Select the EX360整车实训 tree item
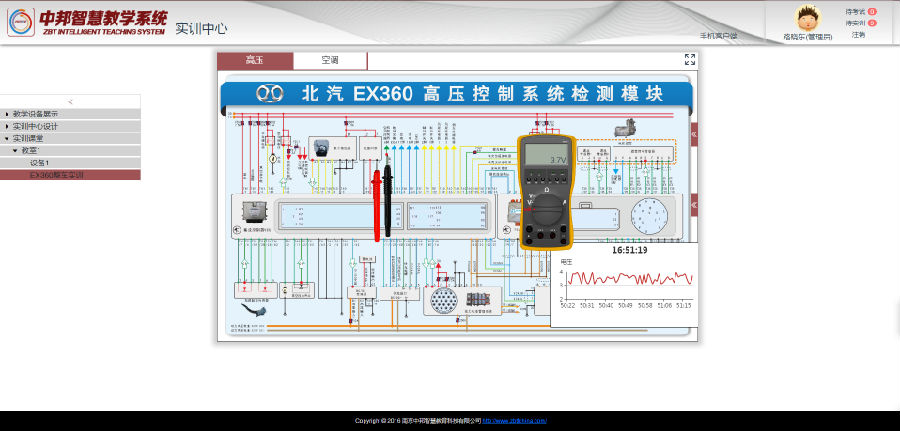 [x=70, y=174]
